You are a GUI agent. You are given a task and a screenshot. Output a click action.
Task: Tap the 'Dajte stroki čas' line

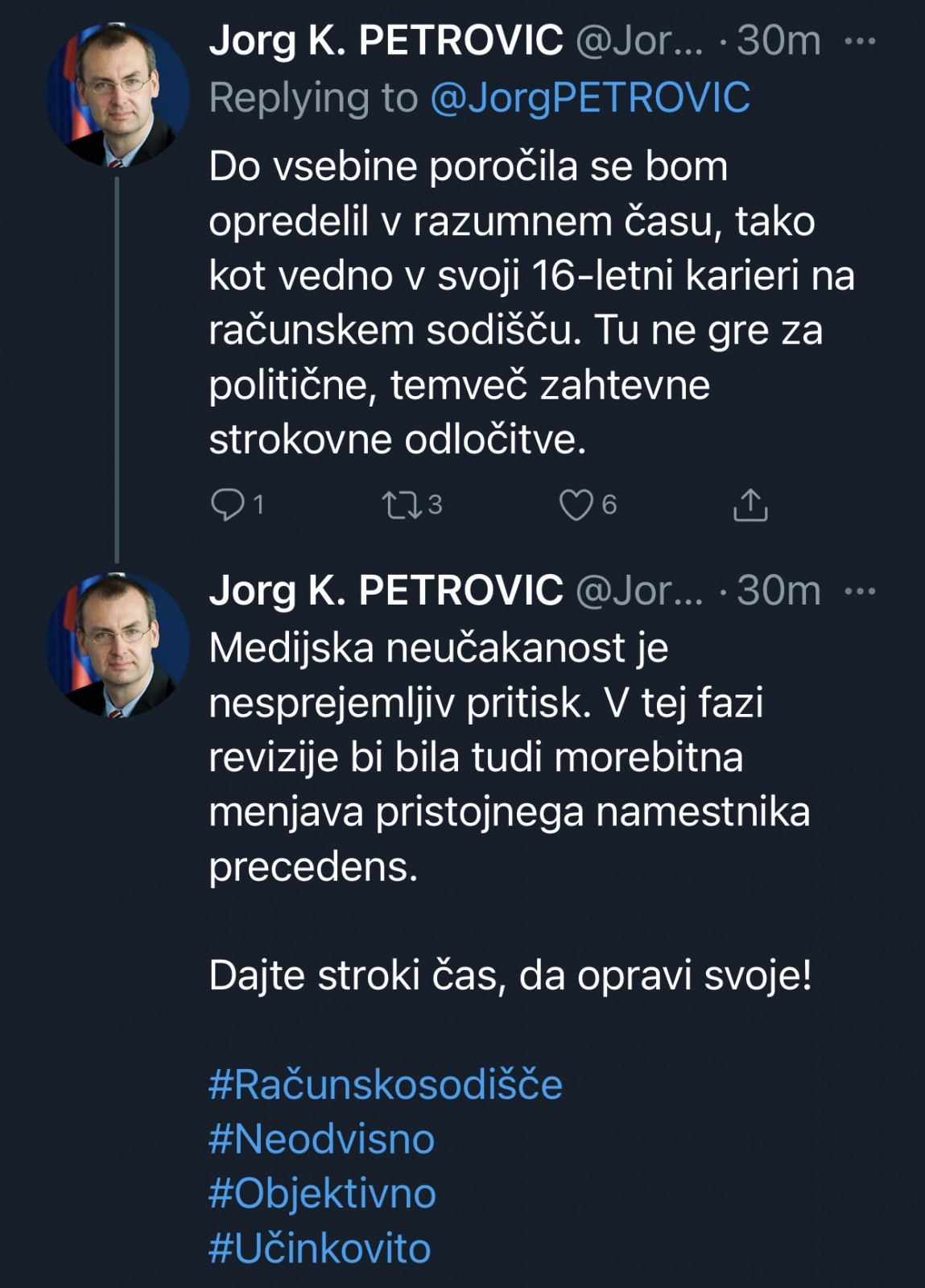(x=510, y=976)
